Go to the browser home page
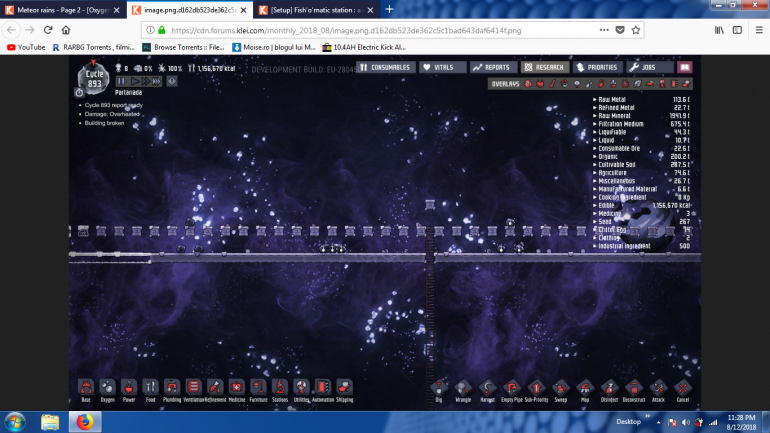This screenshot has height=433, width=770. click(66, 30)
